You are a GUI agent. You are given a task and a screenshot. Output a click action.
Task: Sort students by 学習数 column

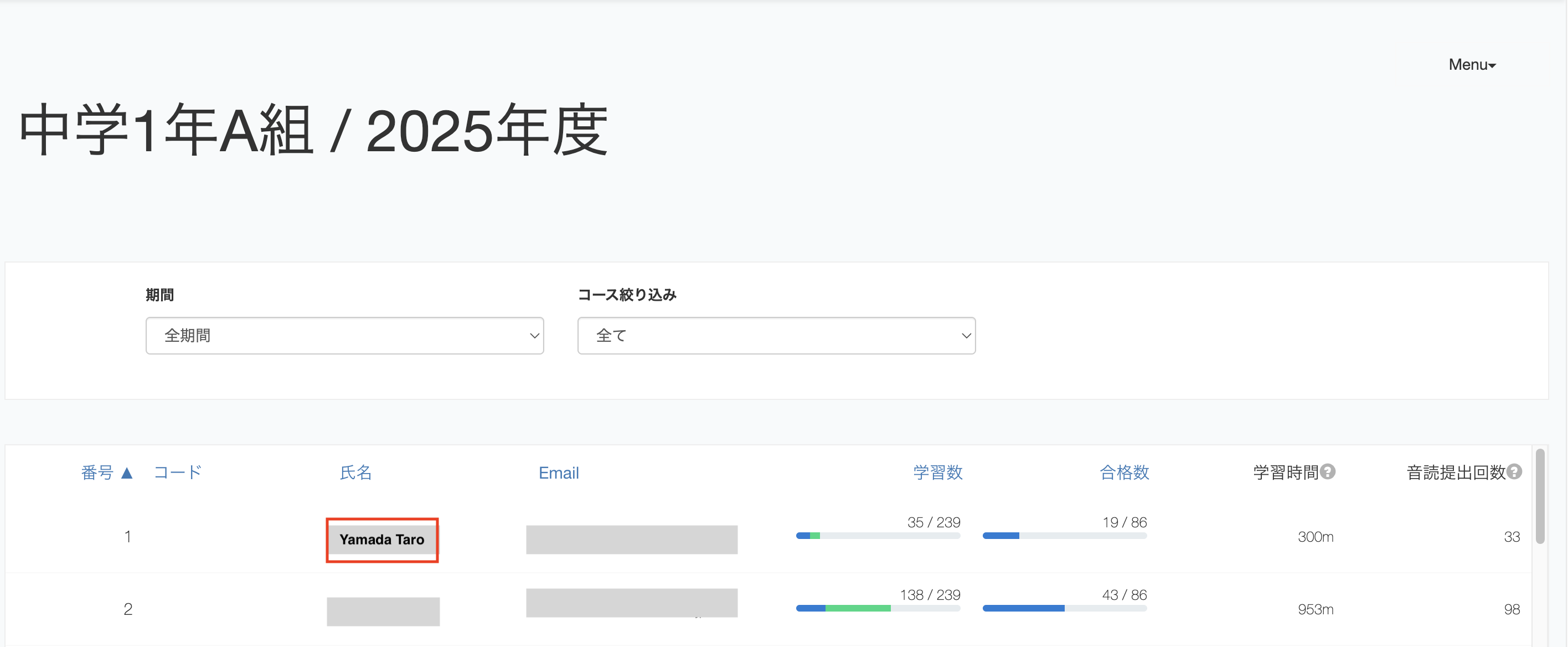[937, 472]
